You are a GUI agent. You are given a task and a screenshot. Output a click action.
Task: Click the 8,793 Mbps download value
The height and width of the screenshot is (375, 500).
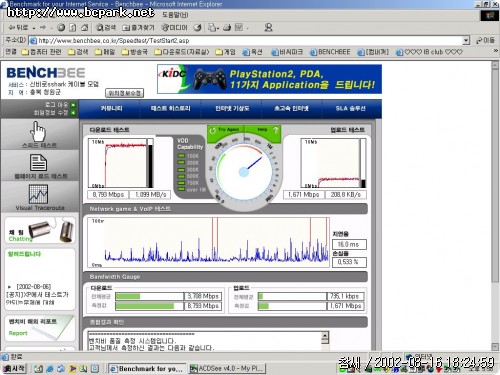[108, 194]
